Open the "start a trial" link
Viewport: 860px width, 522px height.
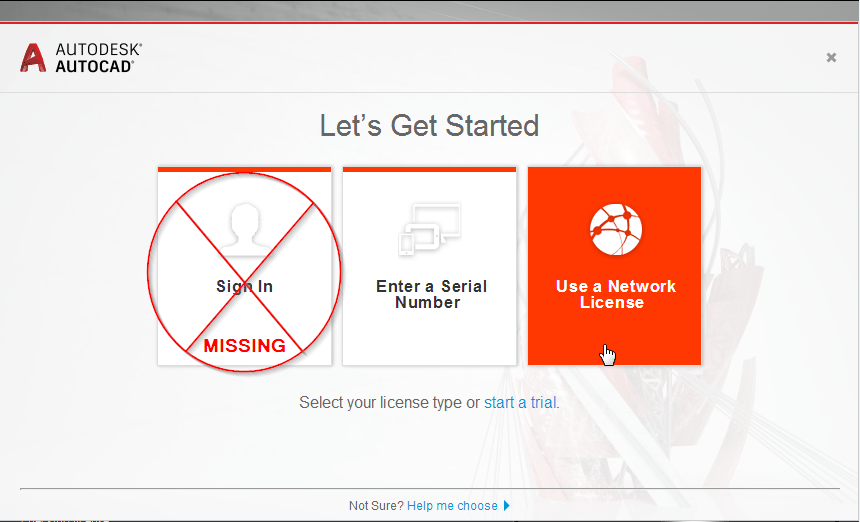tap(520, 402)
